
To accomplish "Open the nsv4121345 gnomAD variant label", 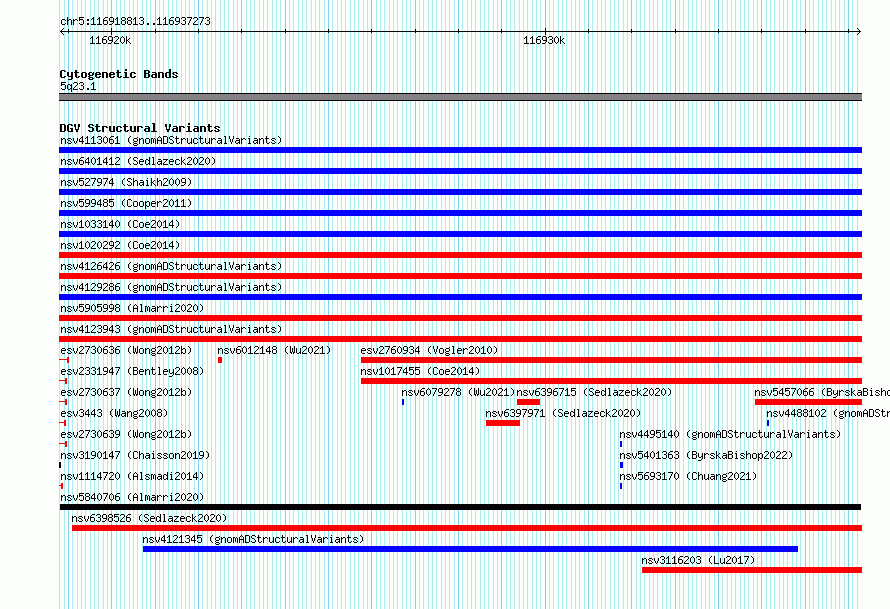I will point(253,539).
